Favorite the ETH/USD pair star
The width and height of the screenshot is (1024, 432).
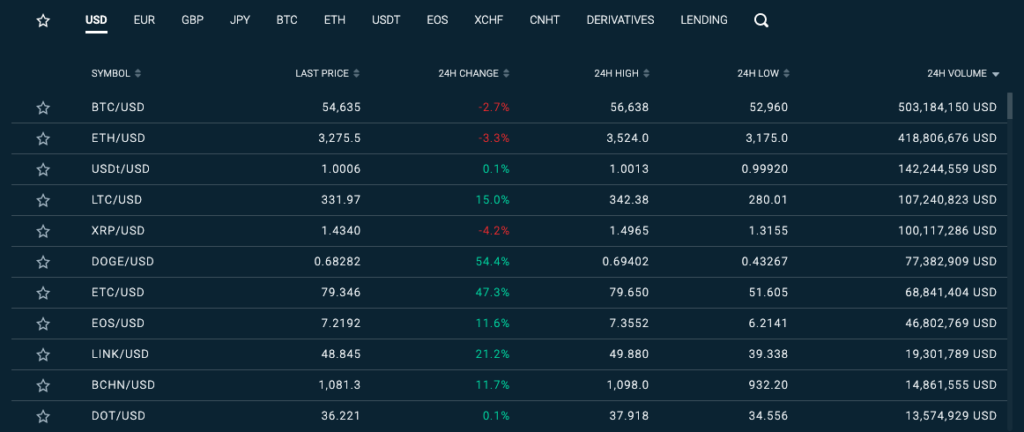(x=43, y=138)
